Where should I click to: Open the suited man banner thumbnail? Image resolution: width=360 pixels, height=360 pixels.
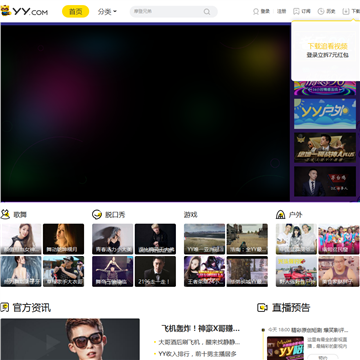point(325,182)
